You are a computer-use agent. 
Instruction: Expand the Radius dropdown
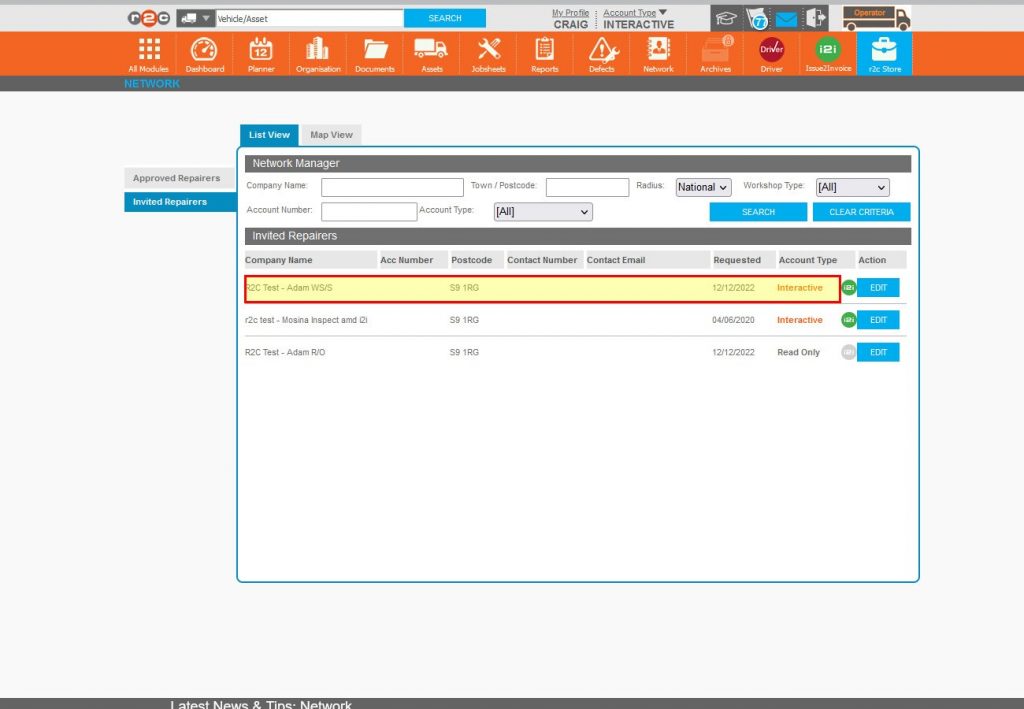[x=703, y=187]
